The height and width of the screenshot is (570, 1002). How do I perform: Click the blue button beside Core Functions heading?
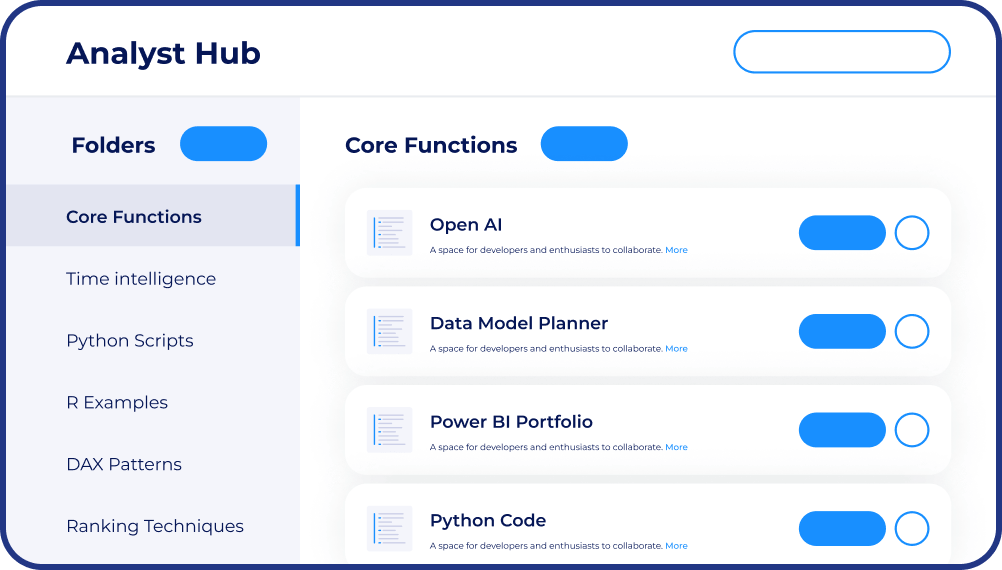tap(584, 144)
